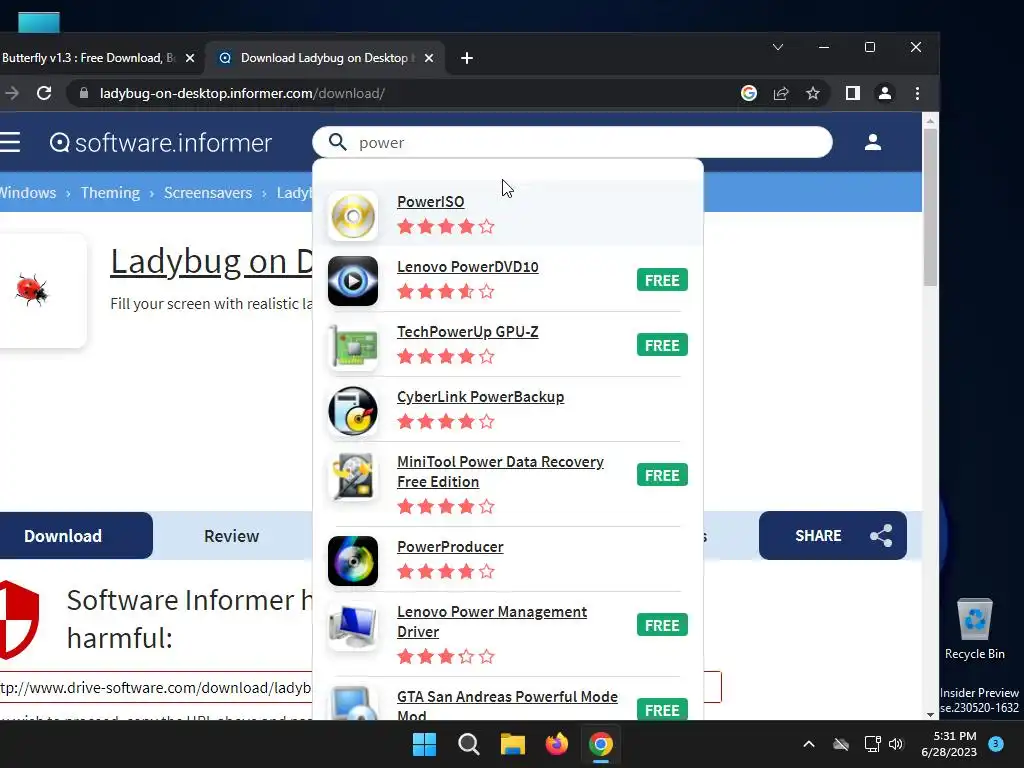Open Chrome three-dot menu
1024x768 pixels.
[x=917, y=93]
